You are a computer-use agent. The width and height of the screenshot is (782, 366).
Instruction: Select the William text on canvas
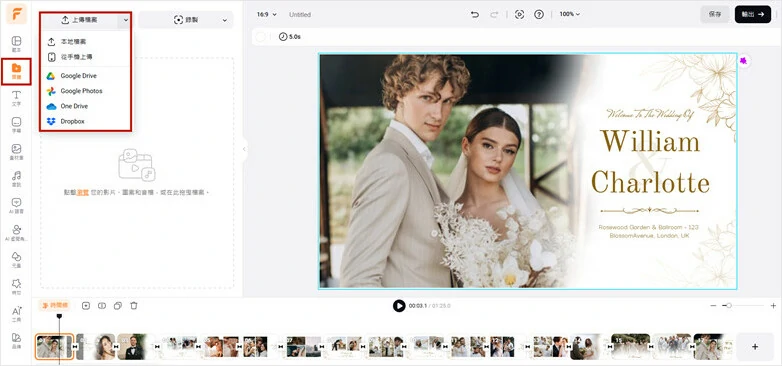tap(650, 141)
